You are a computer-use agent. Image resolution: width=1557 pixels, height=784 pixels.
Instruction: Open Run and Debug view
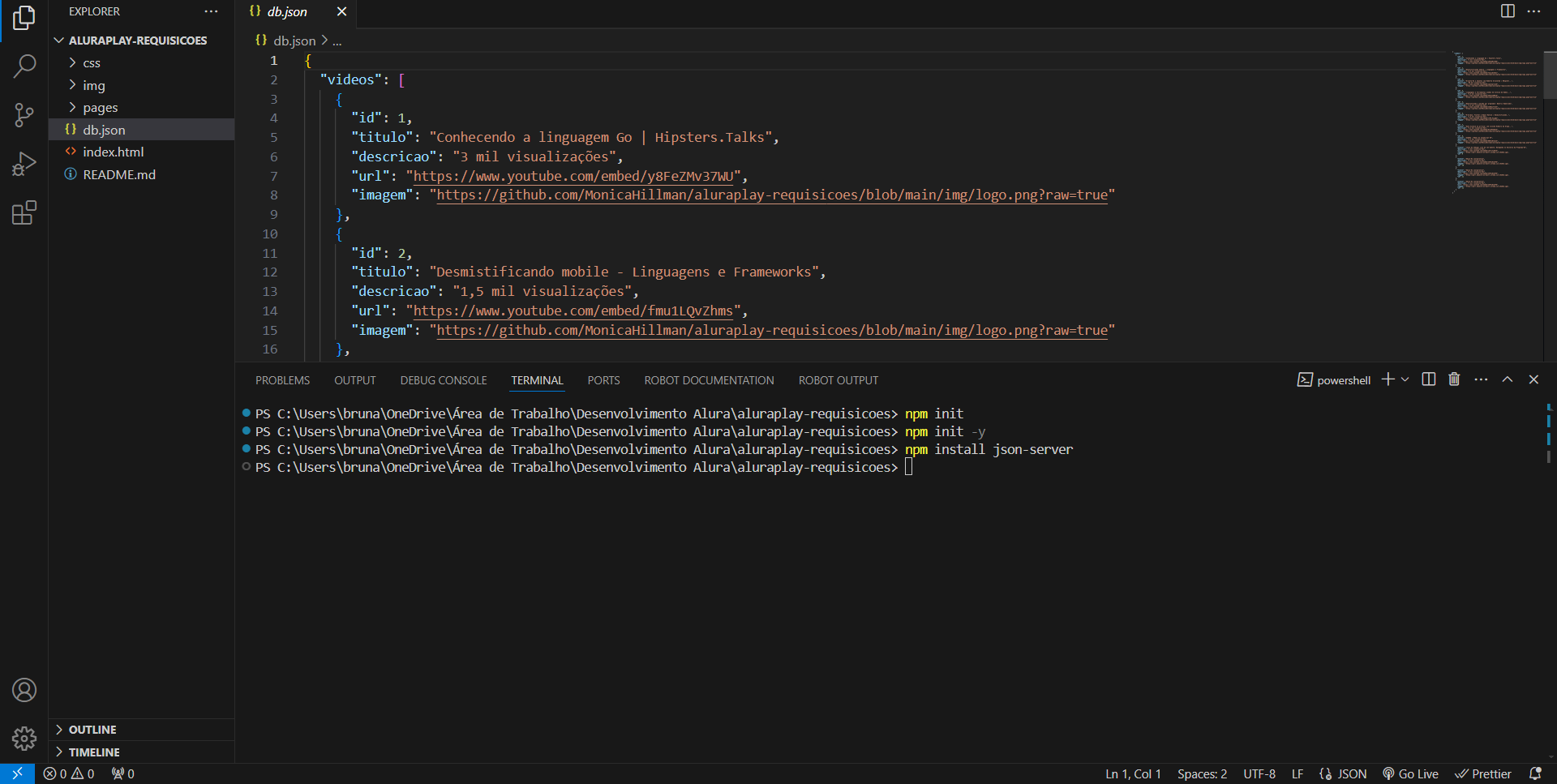[x=24, y=164]
